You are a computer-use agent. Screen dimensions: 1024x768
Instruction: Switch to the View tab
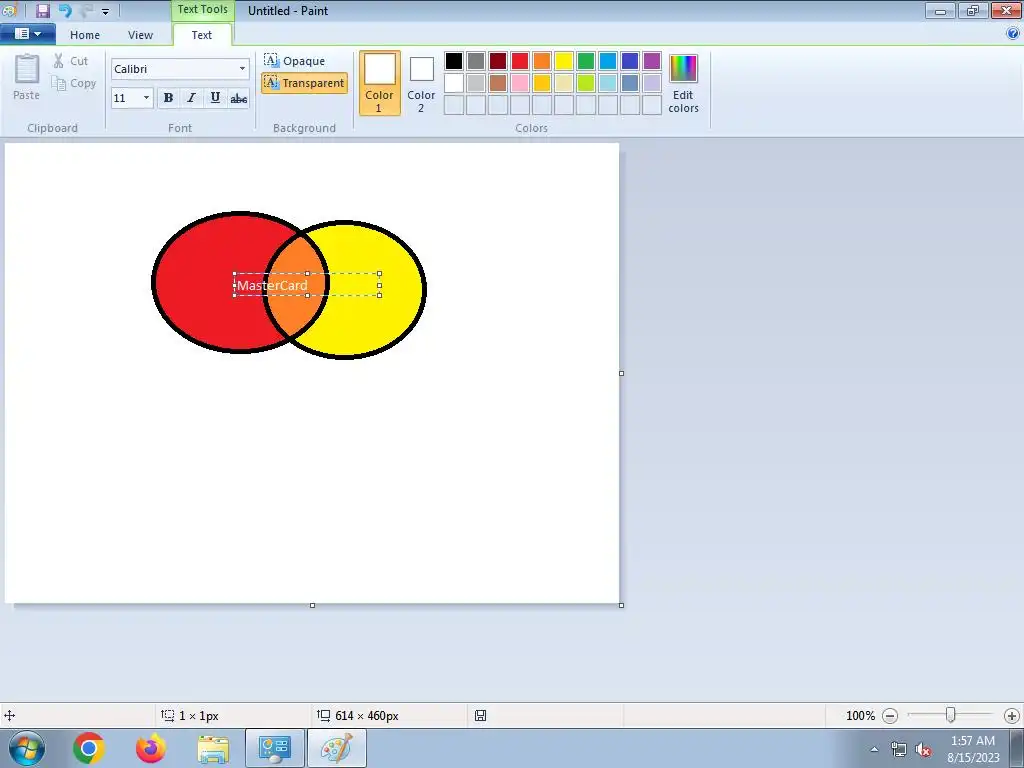click(x=140, y=35)
